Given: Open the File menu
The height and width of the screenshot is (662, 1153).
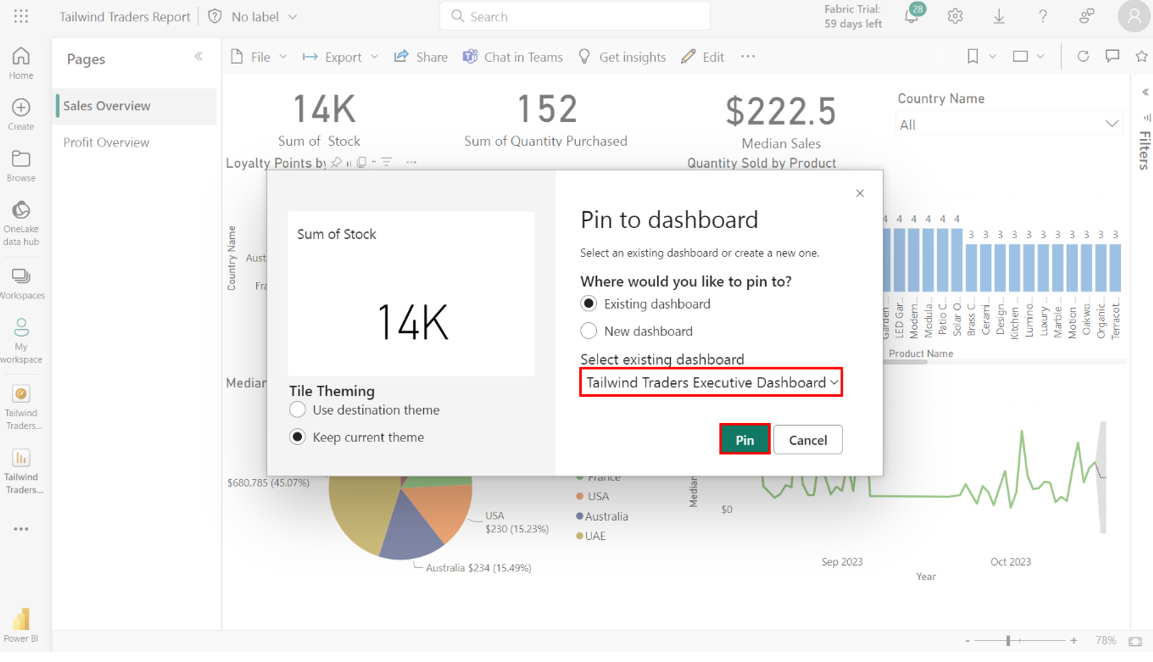Looking at the screenshot, I should coord(259,57).
